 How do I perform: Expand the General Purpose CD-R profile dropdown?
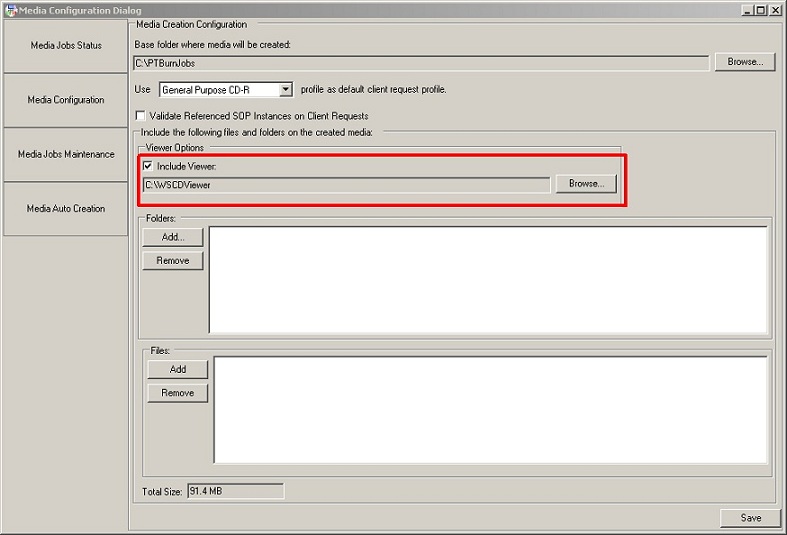click(x=285, y=90)
